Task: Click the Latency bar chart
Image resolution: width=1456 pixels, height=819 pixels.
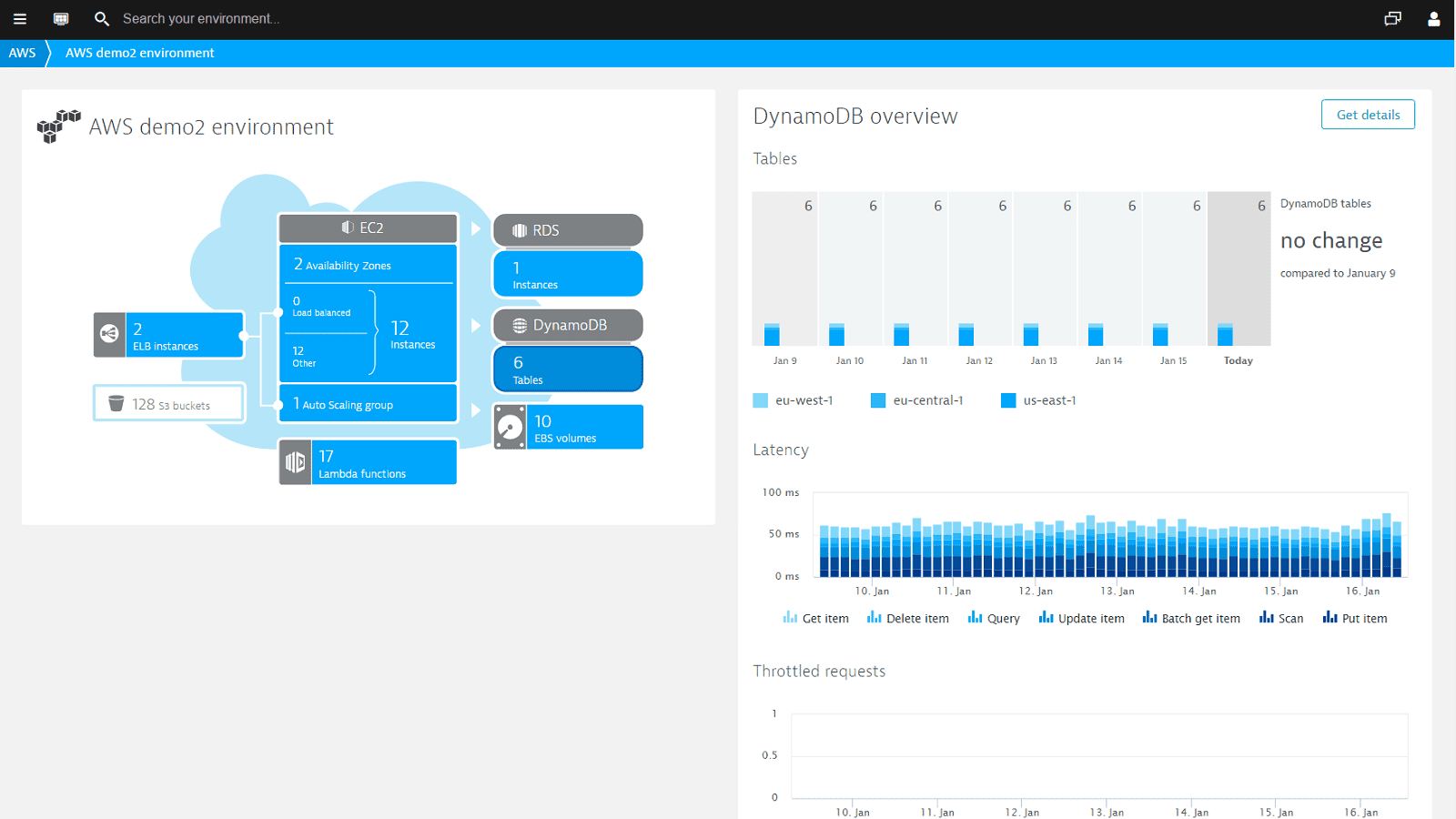Action: [1110, 535]
